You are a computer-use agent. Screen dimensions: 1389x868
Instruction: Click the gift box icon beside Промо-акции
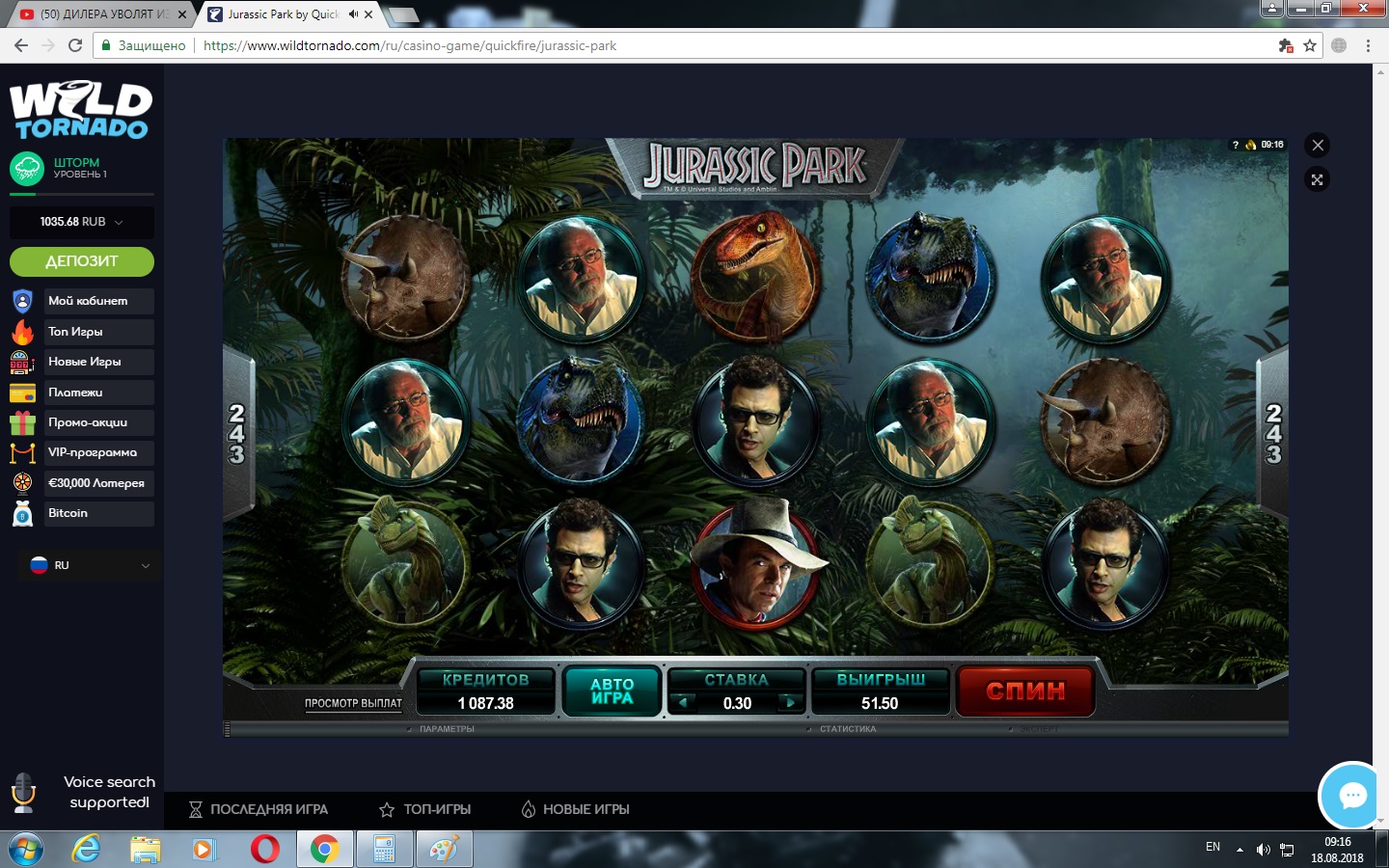point(22,422)
